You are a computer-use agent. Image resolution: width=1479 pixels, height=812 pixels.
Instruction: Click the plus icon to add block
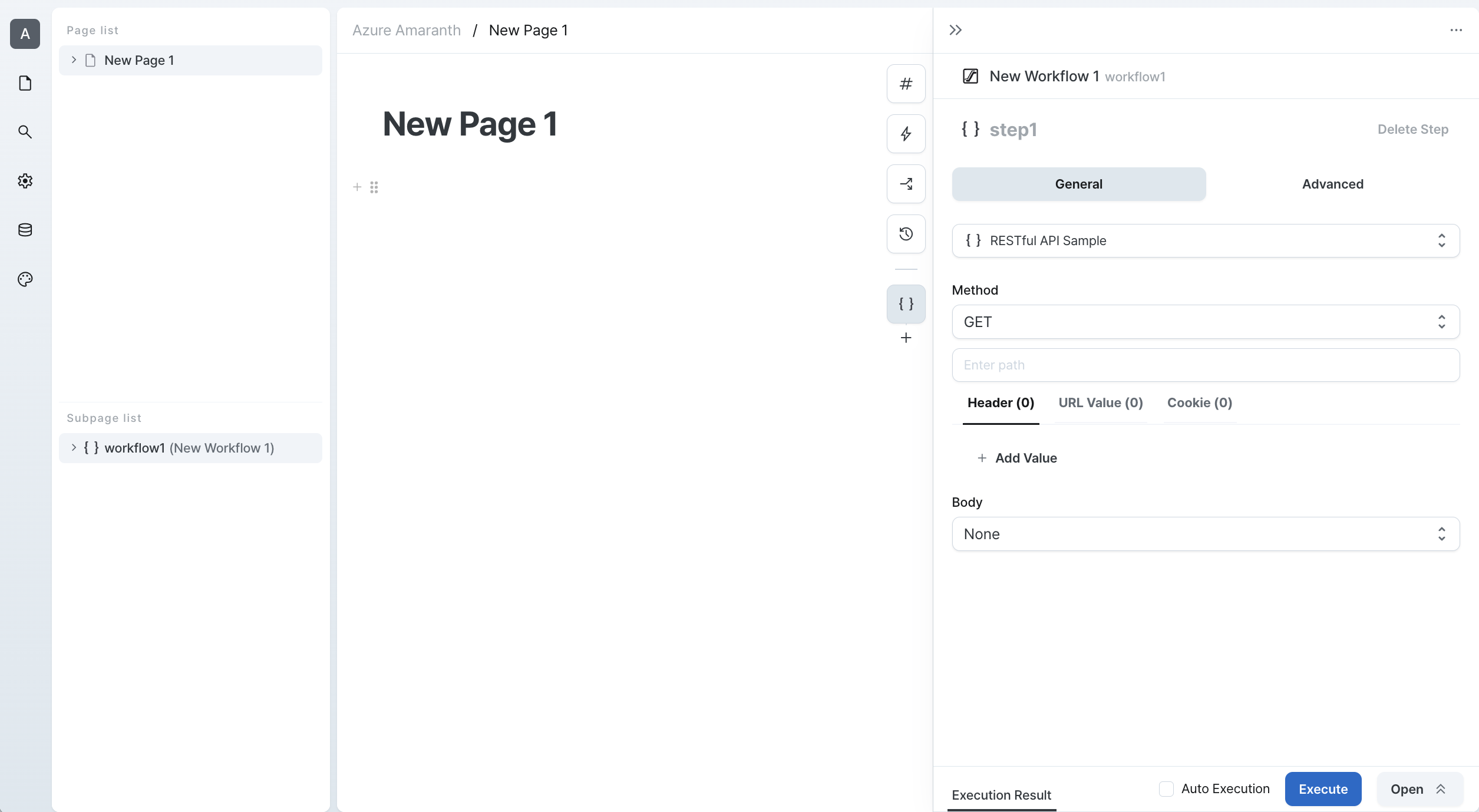point(357,187)
